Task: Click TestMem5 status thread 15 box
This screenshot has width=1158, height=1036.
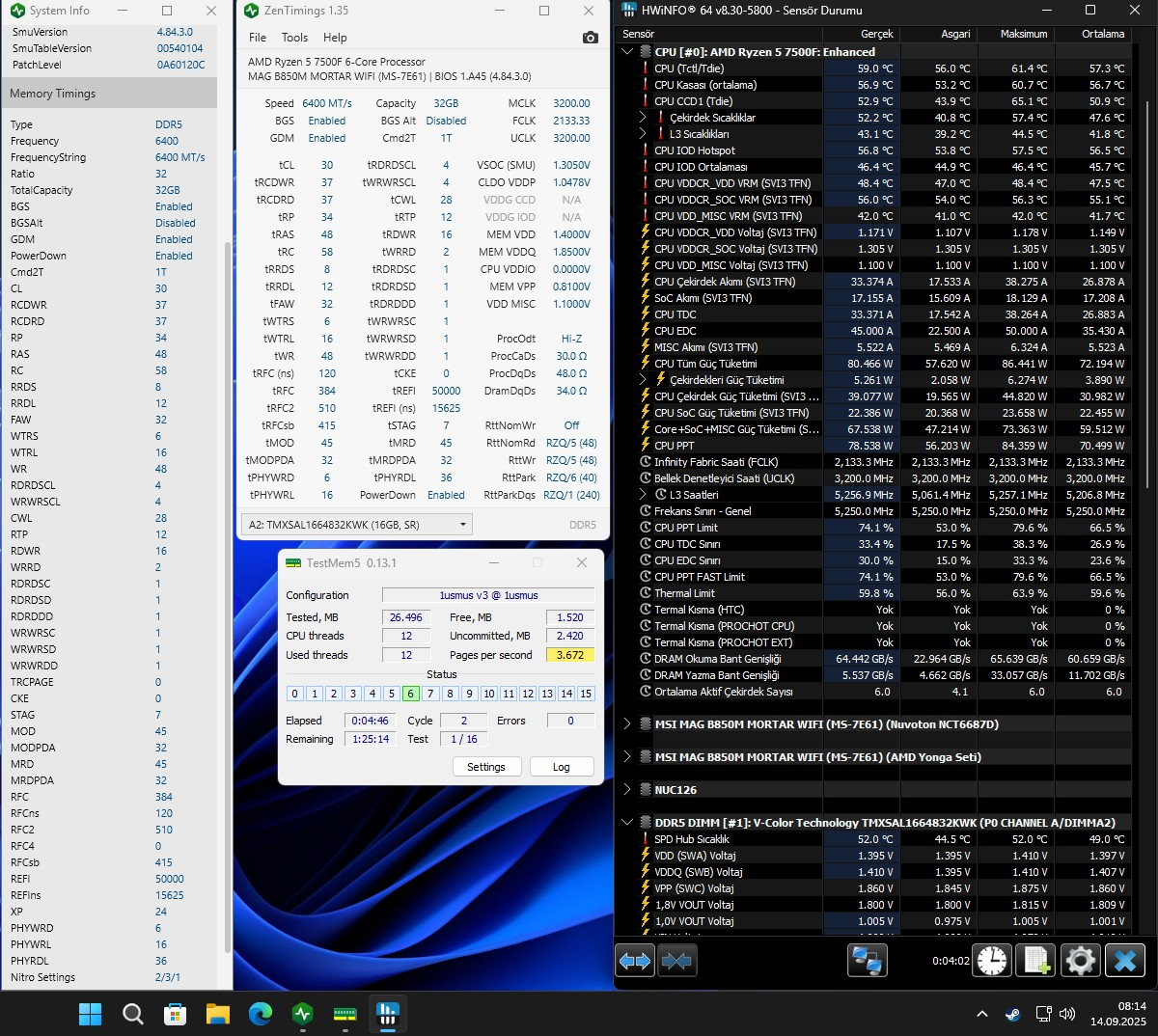Action: coord(586,694)
